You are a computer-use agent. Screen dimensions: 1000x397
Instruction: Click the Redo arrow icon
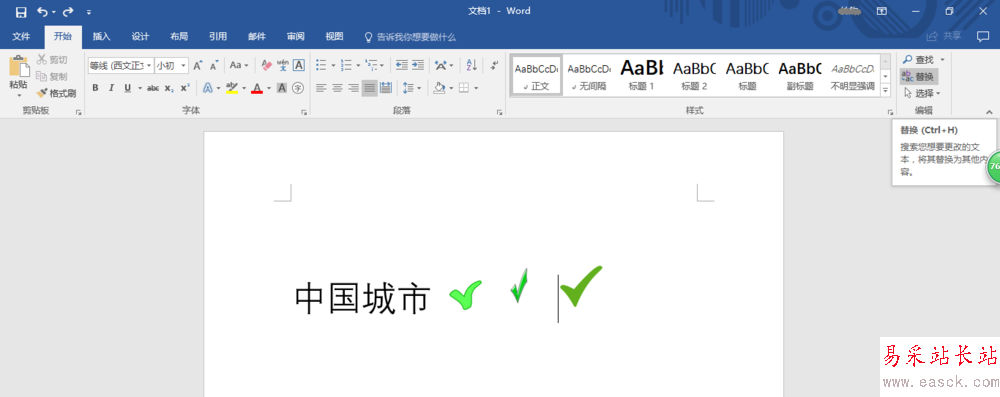(68, 11)
